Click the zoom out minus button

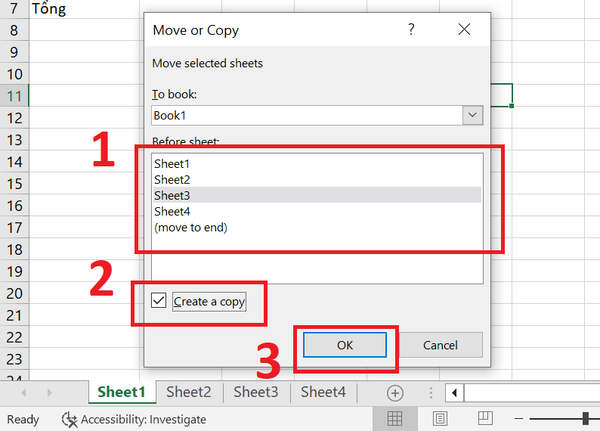point(519,419)
